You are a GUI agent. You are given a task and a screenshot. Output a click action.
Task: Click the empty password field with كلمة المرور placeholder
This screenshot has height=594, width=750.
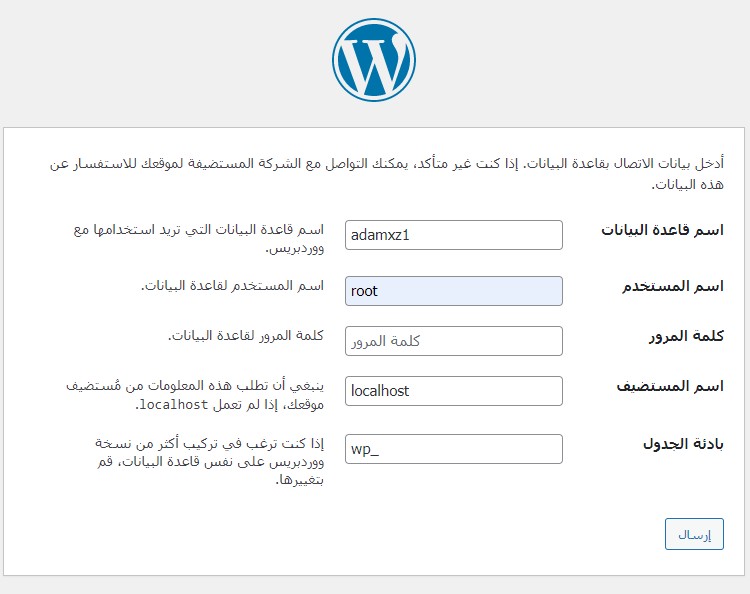point(453,341)
